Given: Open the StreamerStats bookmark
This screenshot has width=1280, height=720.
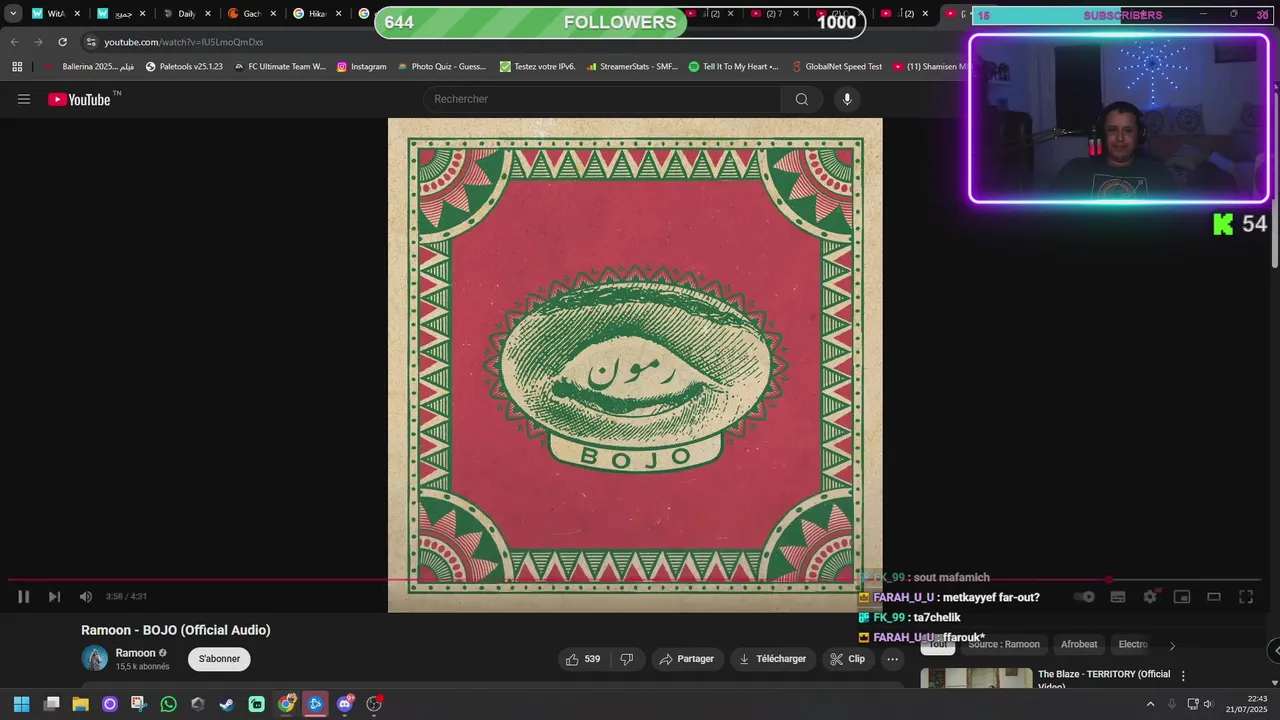Looking at the screenshot, I should click(632, 67).
